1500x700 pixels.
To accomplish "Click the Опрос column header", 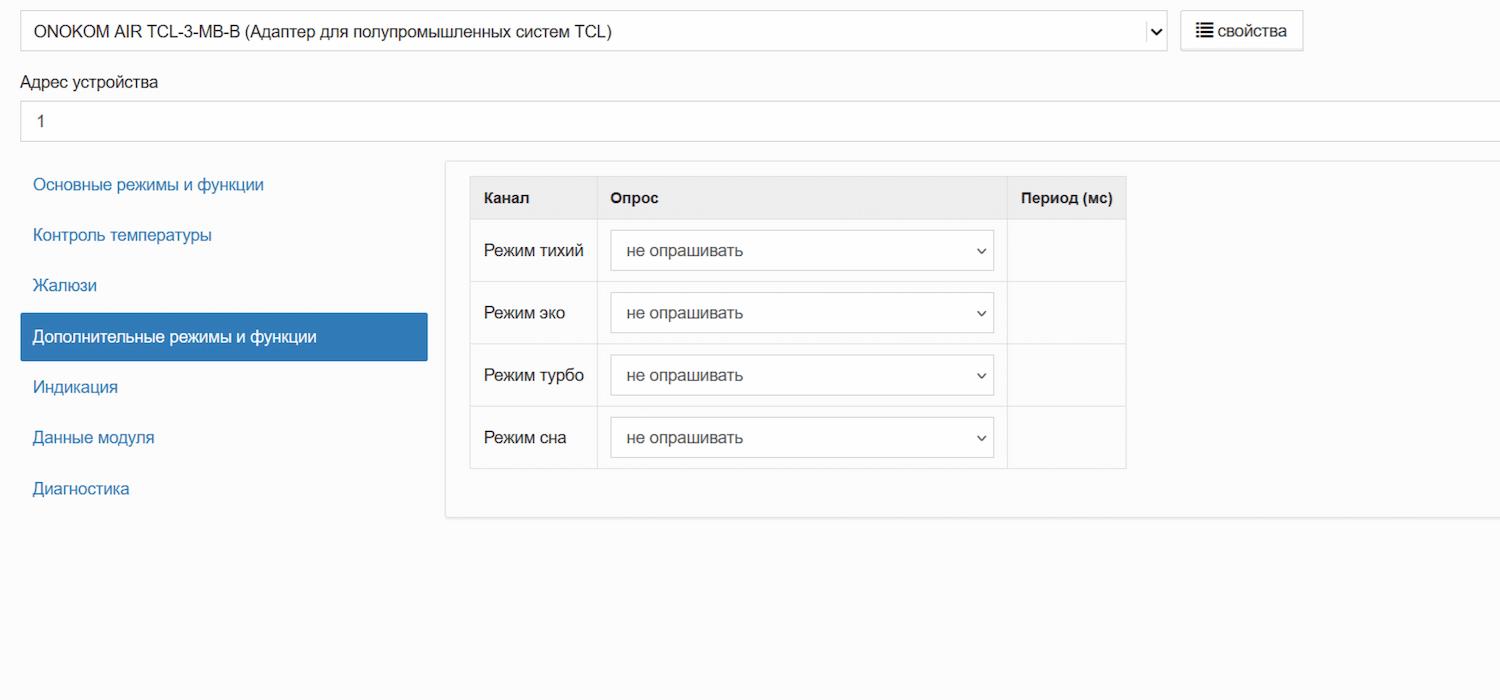I will pos(635,198).
